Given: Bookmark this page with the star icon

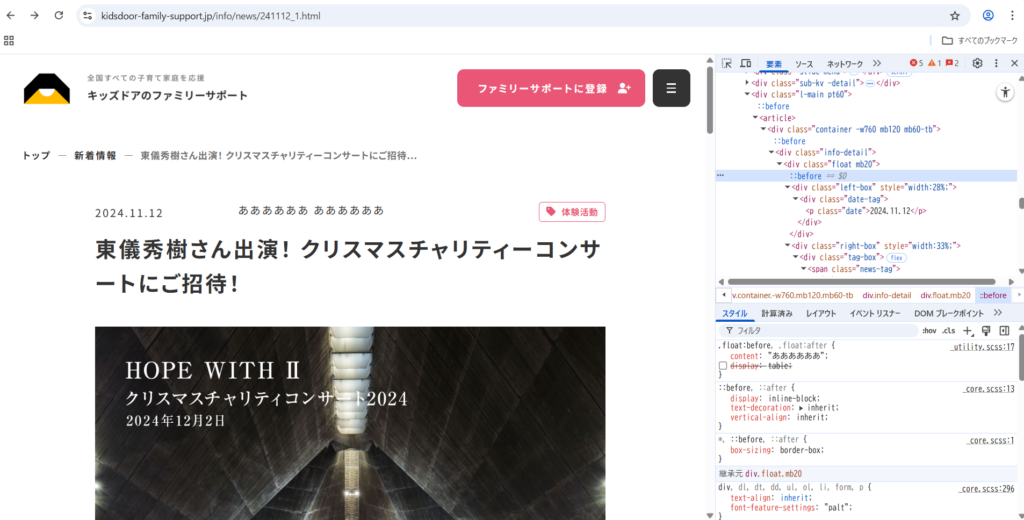Looking at the screenshot, I should pos(954,16).
